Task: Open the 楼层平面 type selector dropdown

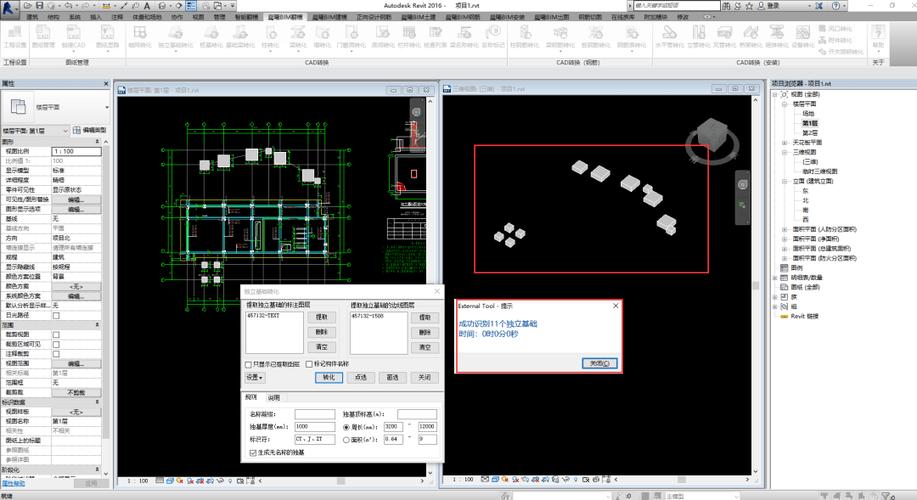Action: click(107, 107)
